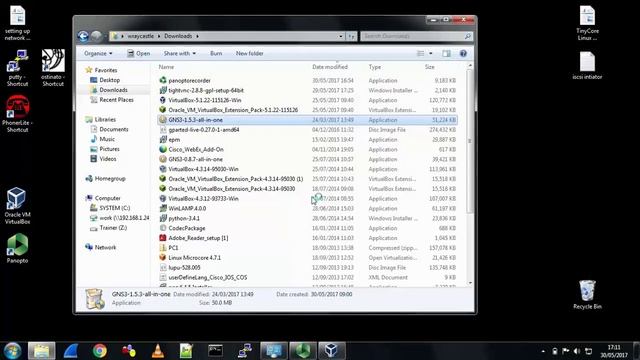Open the change view dropdown arrow
The height and width of the screenshot is (360, 640).
pos(431,53)
